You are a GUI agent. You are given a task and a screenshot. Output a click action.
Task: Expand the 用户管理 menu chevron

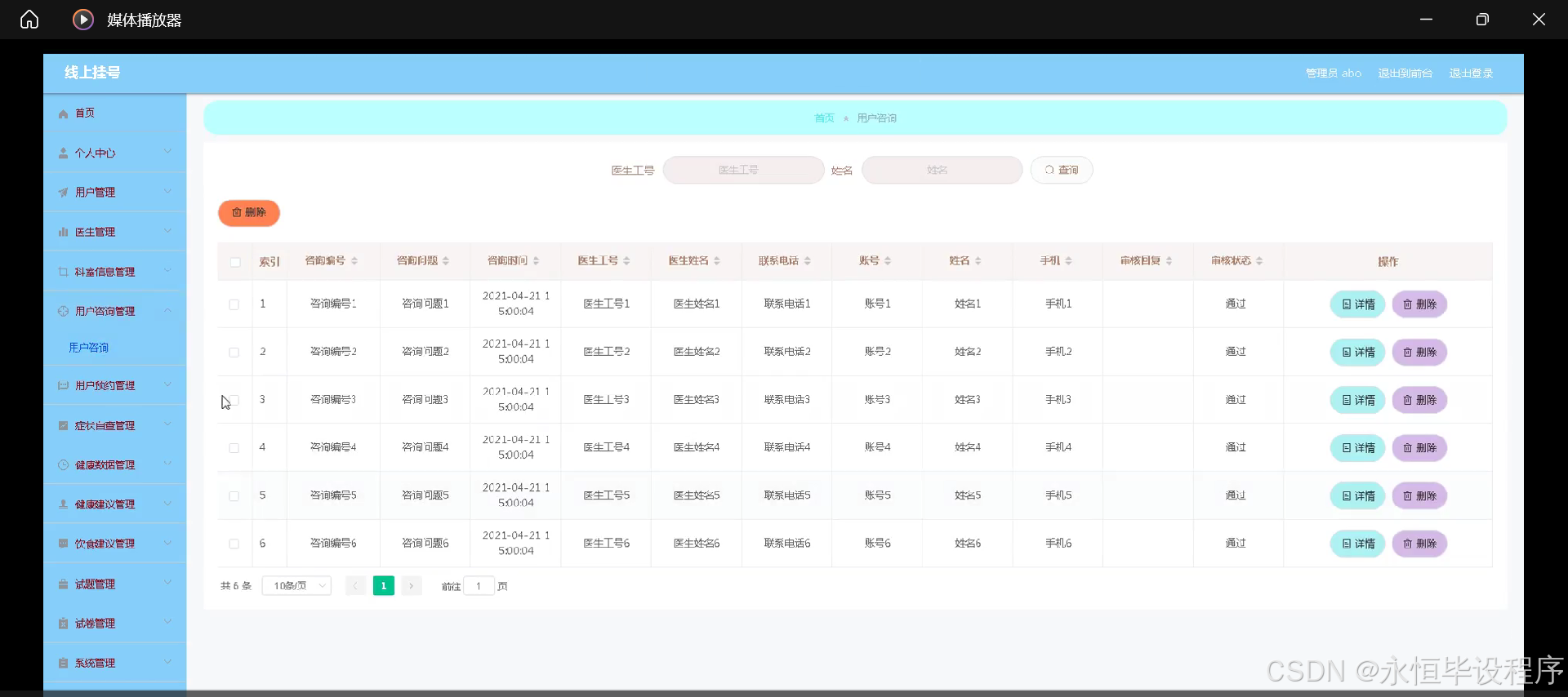167,192
